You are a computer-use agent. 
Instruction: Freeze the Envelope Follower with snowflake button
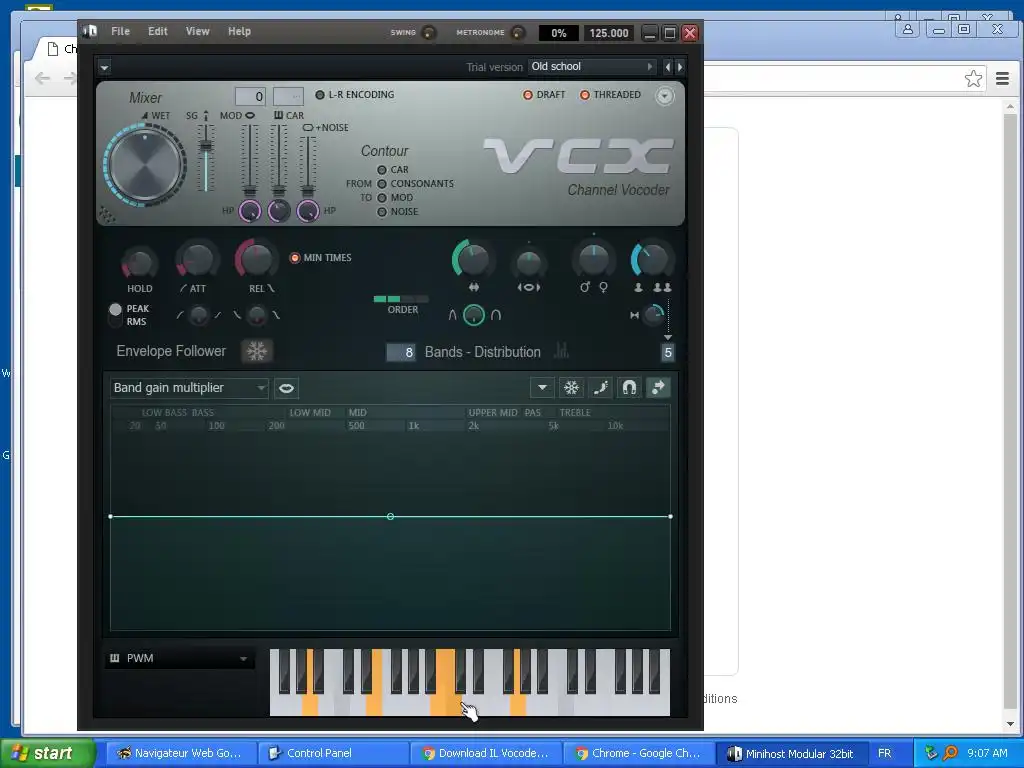(x=257, y=351)
